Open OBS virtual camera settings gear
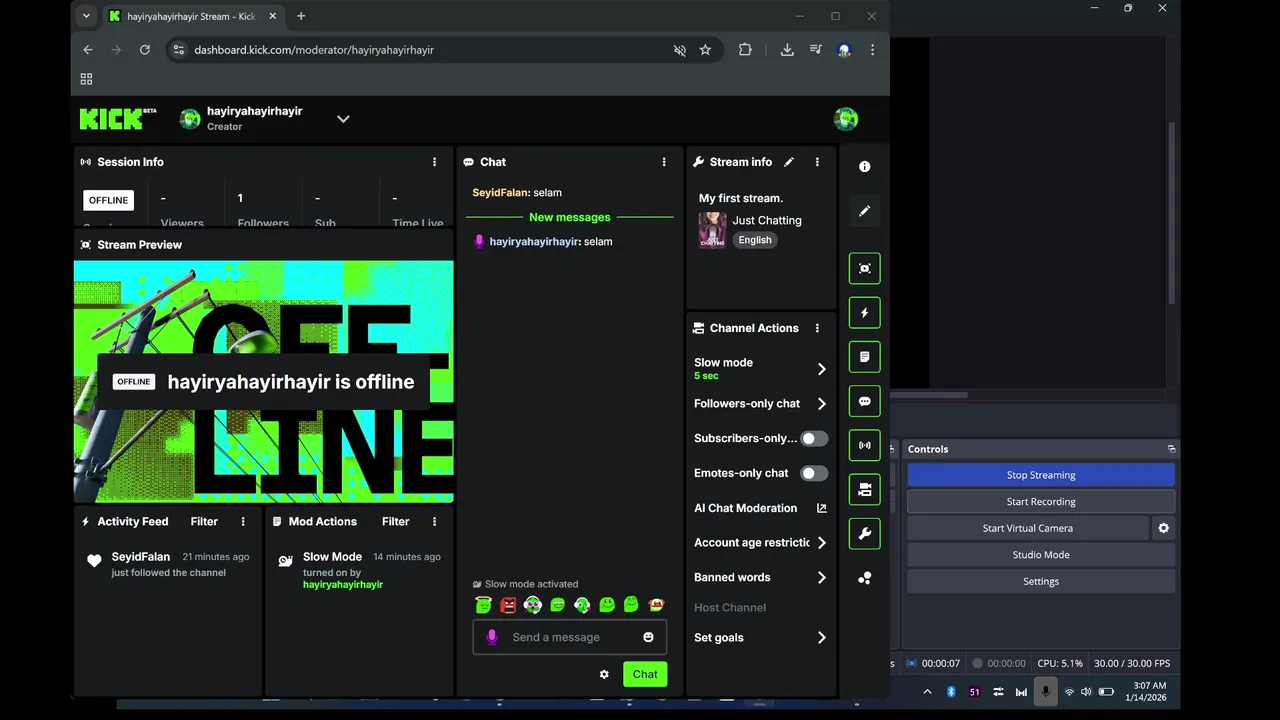The height and width of the screenshot is (720, 1280). click(x=1163, y=528)
